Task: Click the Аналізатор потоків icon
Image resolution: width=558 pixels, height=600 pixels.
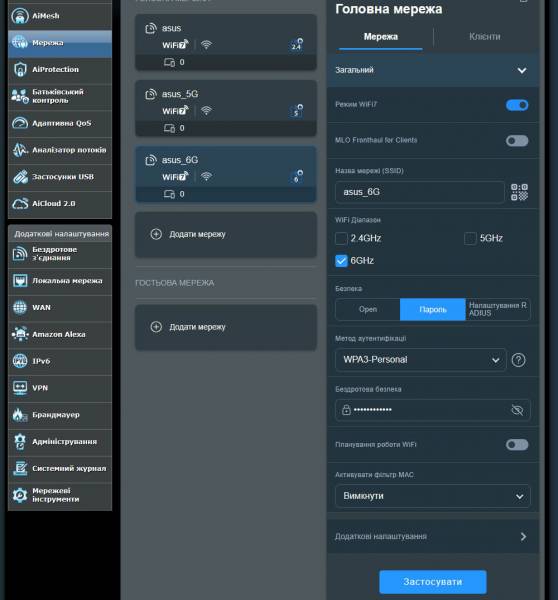Action: point(20,150)
